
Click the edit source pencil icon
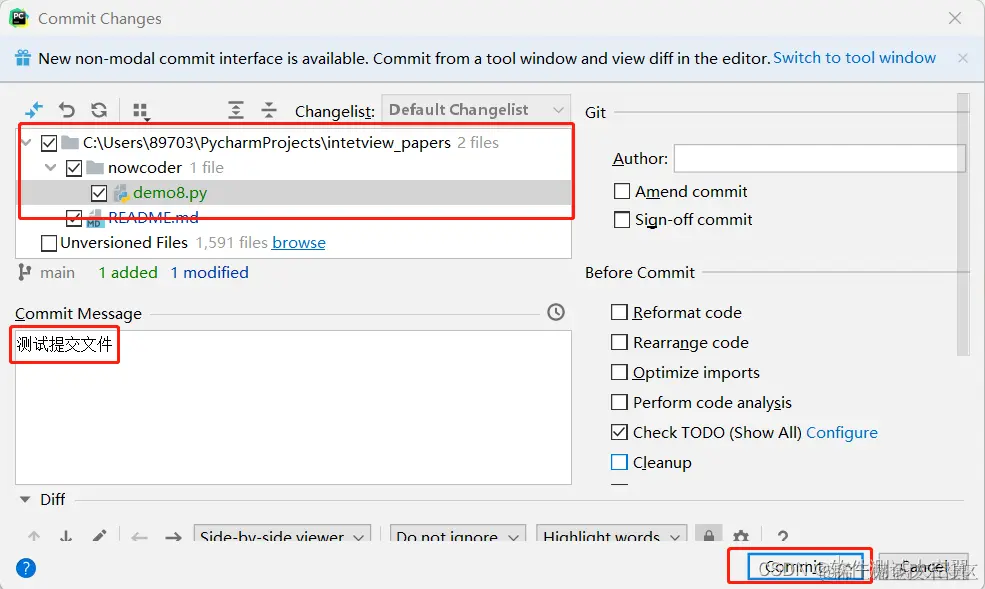point(99,536)
